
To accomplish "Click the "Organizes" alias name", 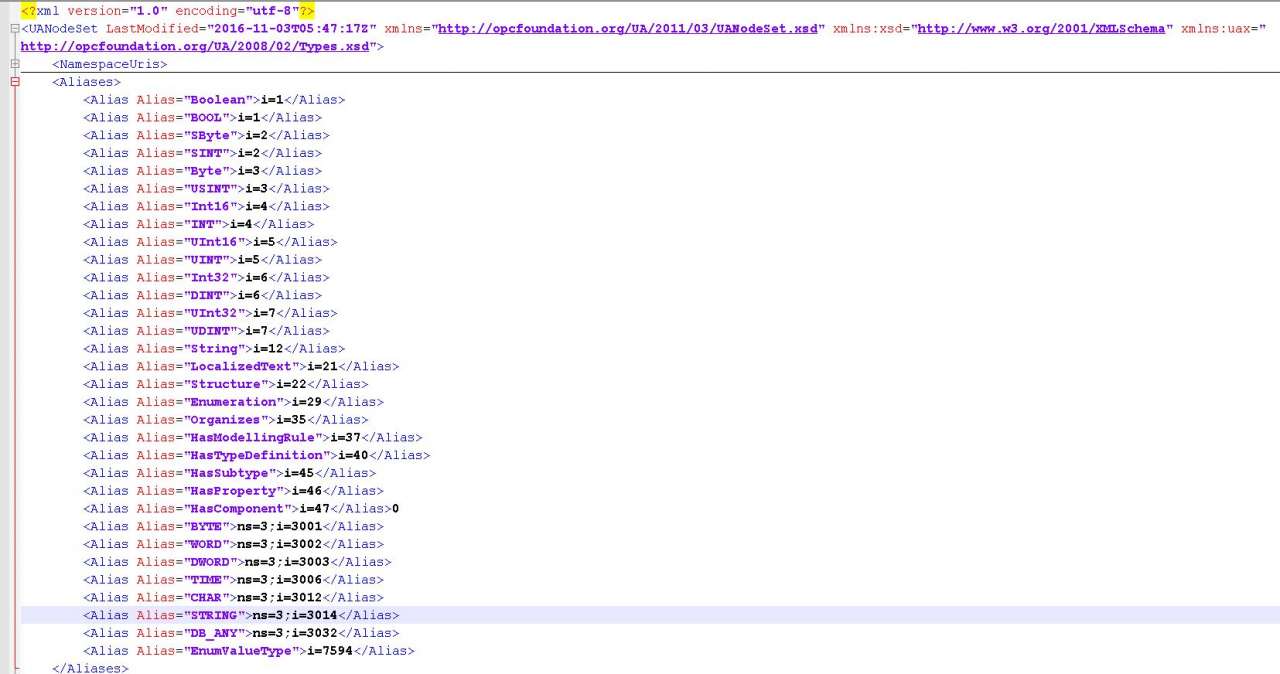I will click(x=225, y=420).
